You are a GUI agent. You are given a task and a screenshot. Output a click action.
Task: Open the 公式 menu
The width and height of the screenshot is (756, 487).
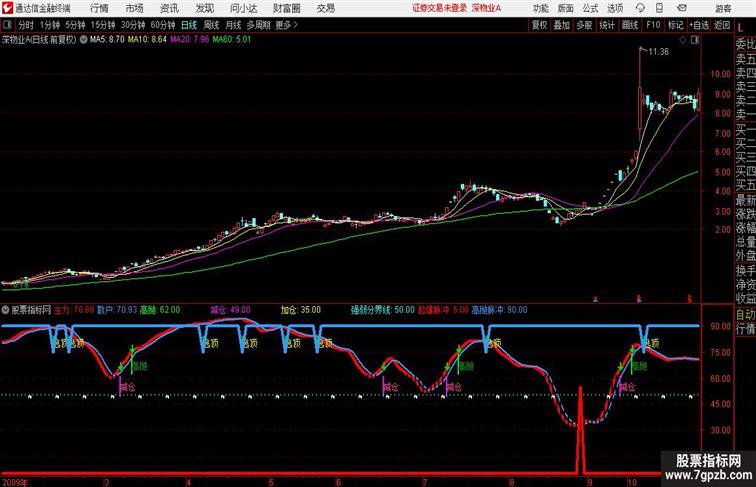point(590,8)
